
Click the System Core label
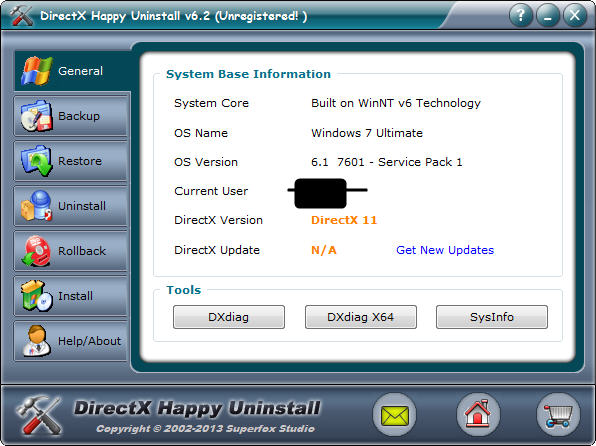tap(211, 103)
